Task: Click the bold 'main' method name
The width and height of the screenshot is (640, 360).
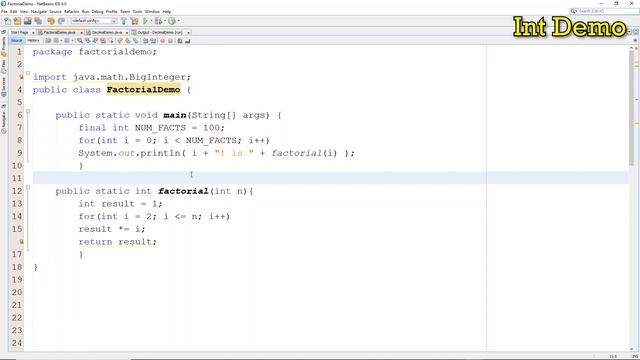Action: 175,115
